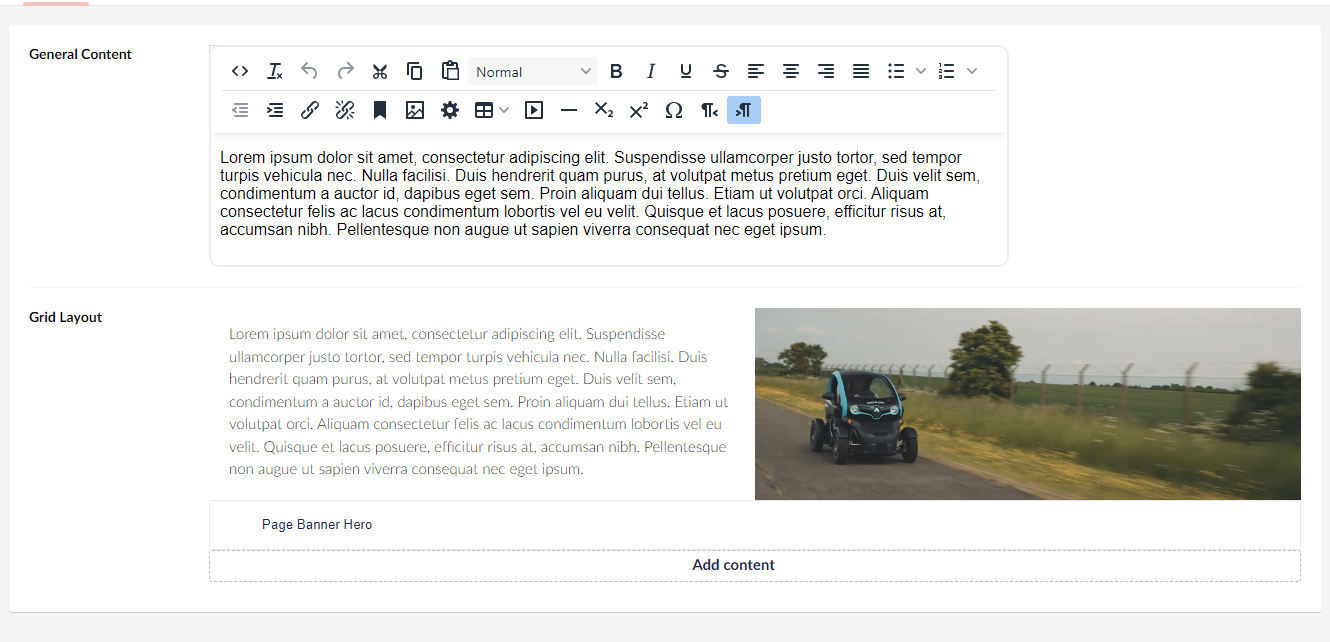The height and width of the screenshot is (642, 1330).
Task: Copy the selection to clipboard
Action: [415, 71]
